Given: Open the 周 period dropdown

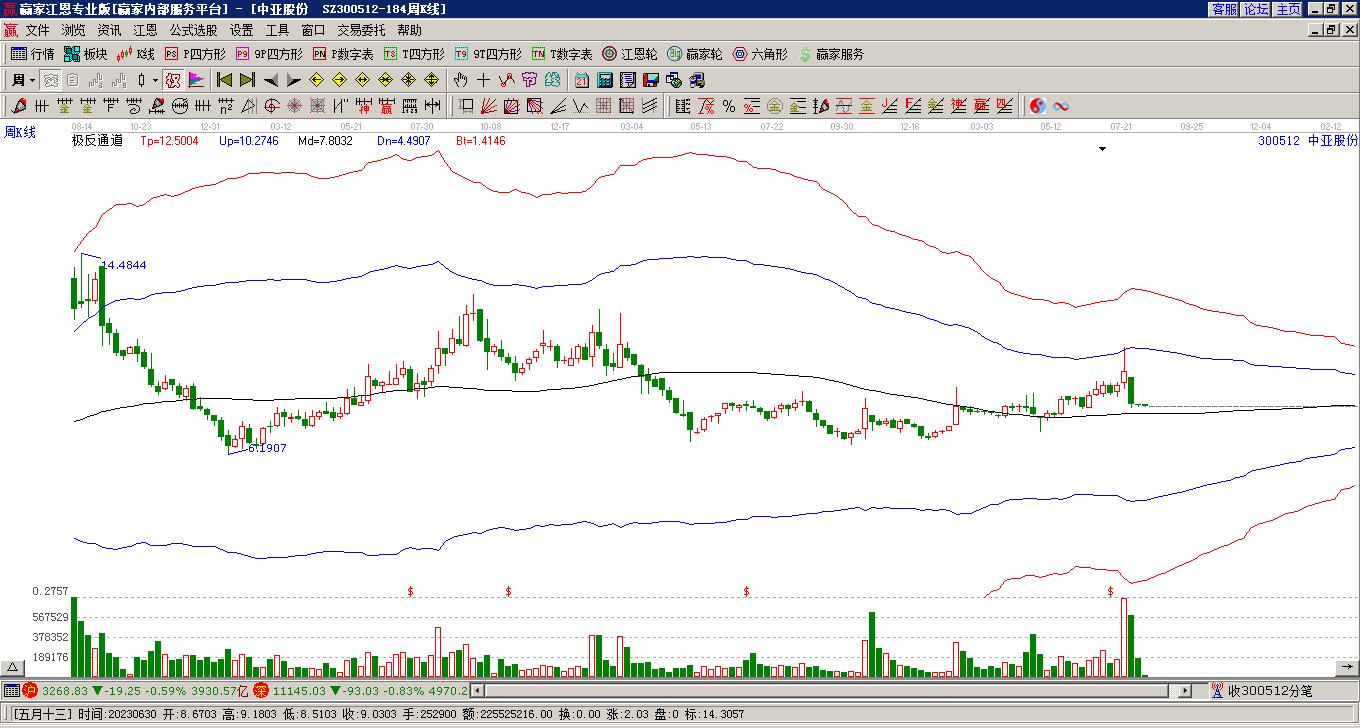Looking at the screenshot, I should [x=22, y=80].
